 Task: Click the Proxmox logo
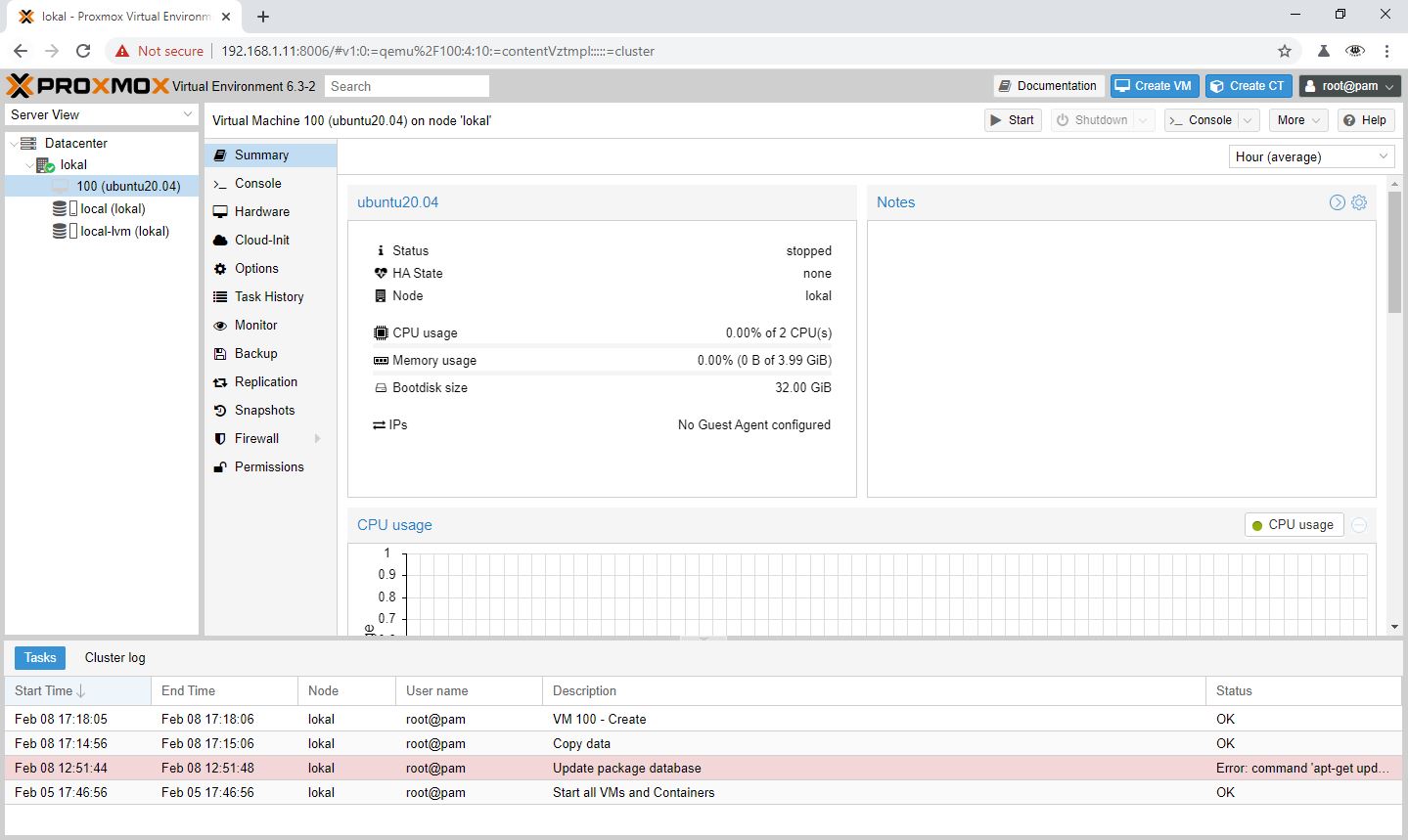click(88, 86)
